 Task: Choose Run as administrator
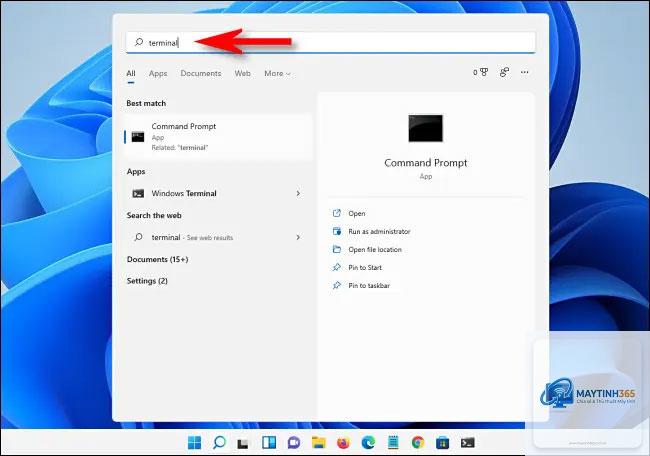coord(379,231)
